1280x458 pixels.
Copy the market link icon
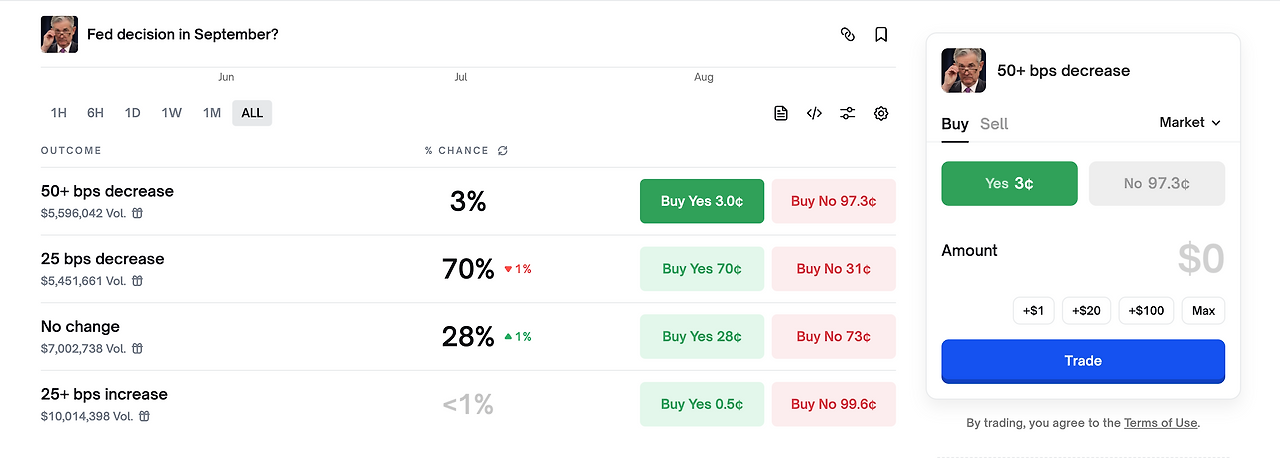(848, 34)
